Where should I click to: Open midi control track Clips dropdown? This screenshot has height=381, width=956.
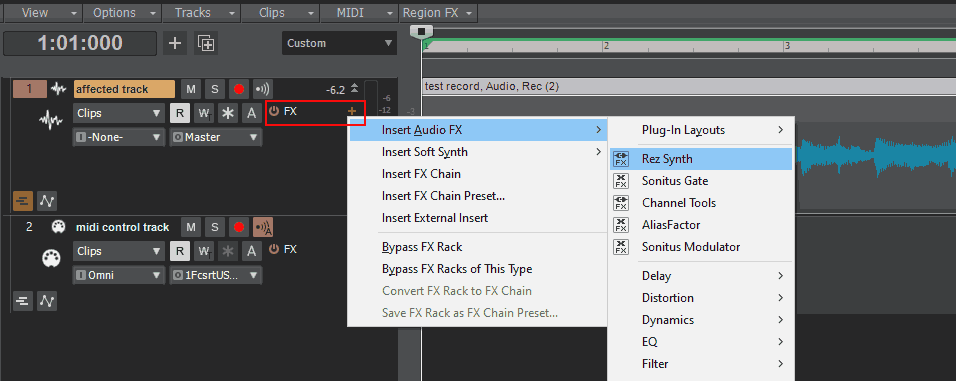click(118, 251)
